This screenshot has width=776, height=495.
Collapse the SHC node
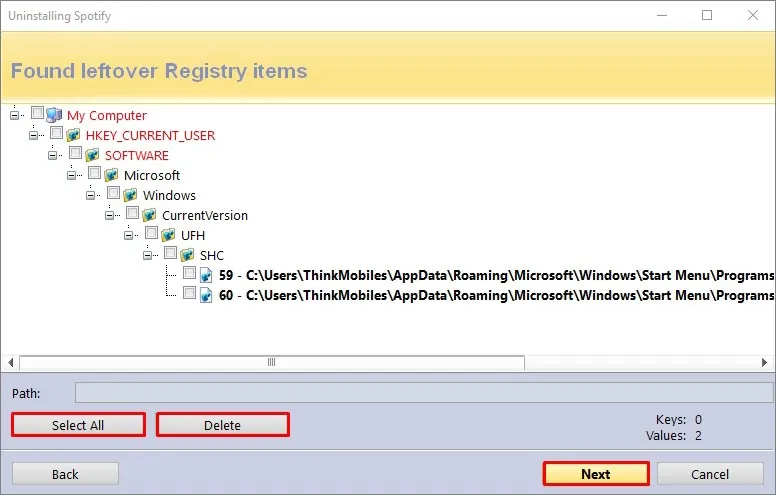(147, 255)
